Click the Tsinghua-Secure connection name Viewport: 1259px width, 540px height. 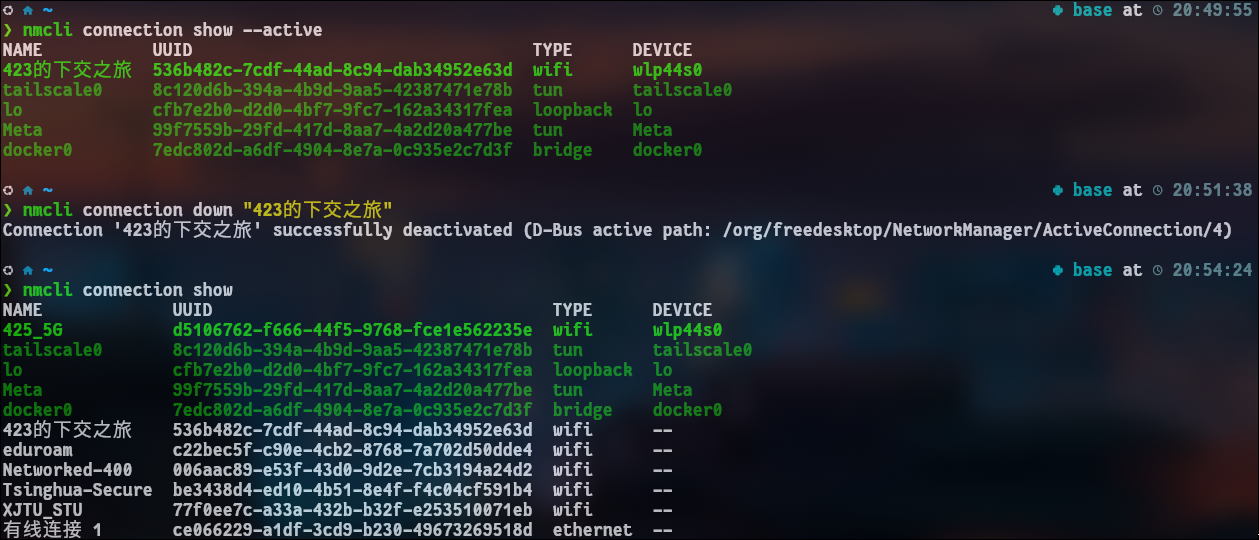[77, 490]
